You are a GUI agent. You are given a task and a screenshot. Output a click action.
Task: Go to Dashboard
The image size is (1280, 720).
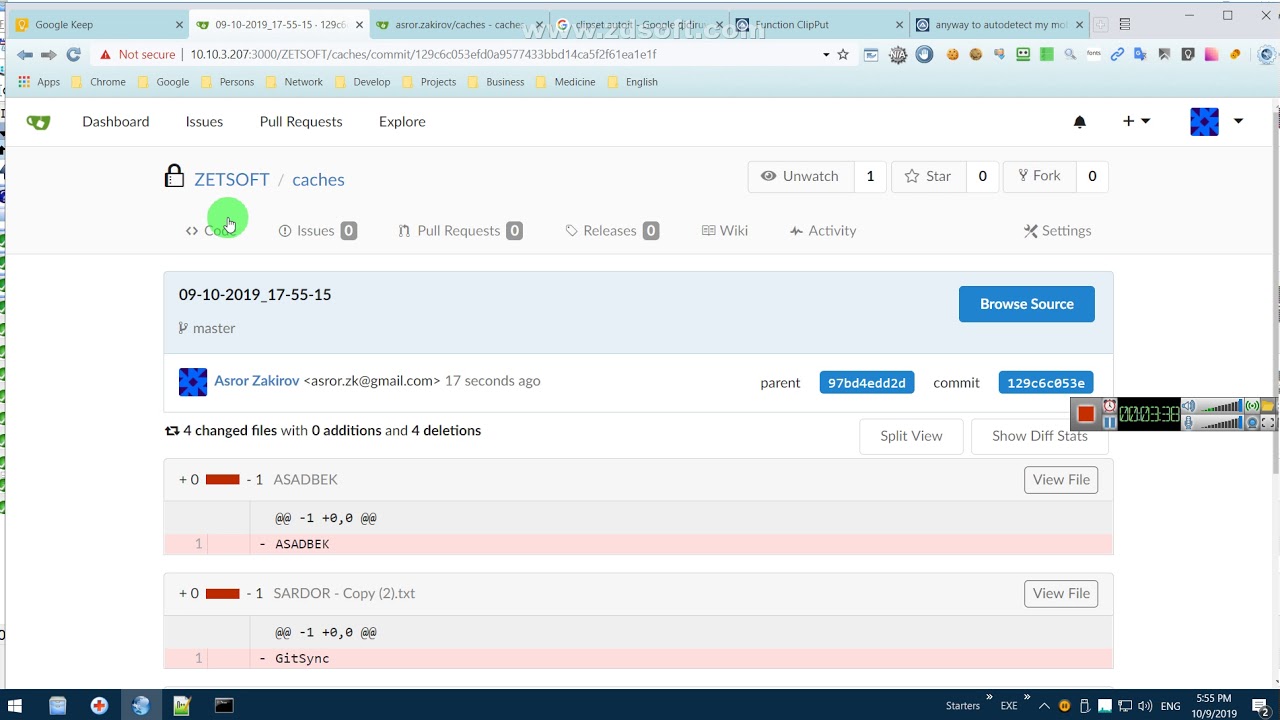(116, 121)
